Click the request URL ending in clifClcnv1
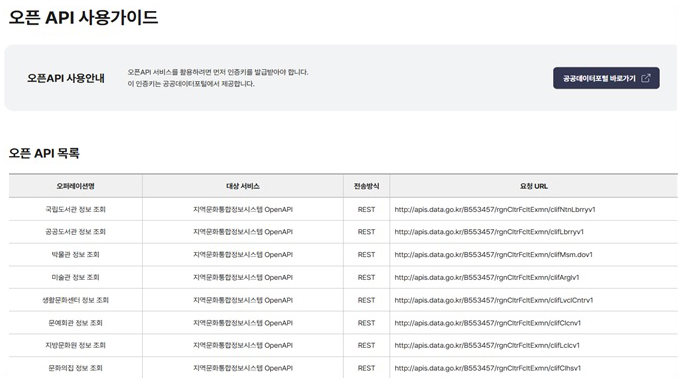The height and width of the screenshot is (384, 680). click(x=487, y=323)
